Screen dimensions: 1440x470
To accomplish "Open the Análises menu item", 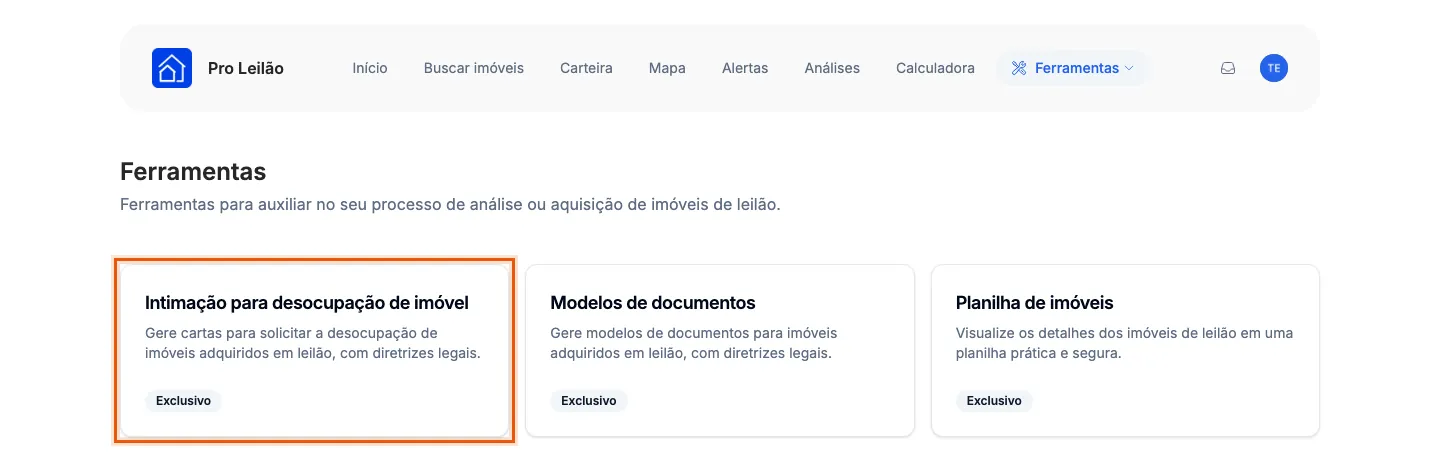I will click(832, 68).
